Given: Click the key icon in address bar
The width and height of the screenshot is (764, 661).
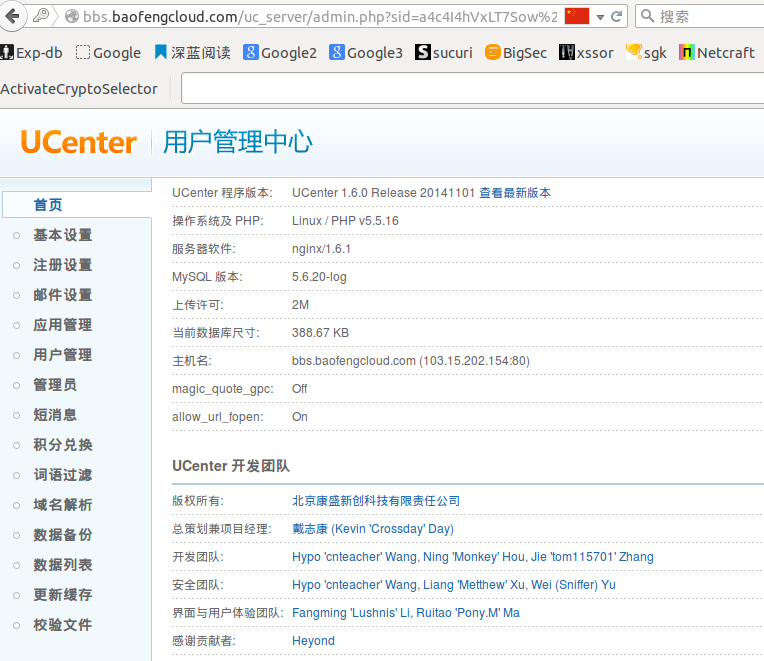Looking at the screenshot, I should click(x=41, y=16).
